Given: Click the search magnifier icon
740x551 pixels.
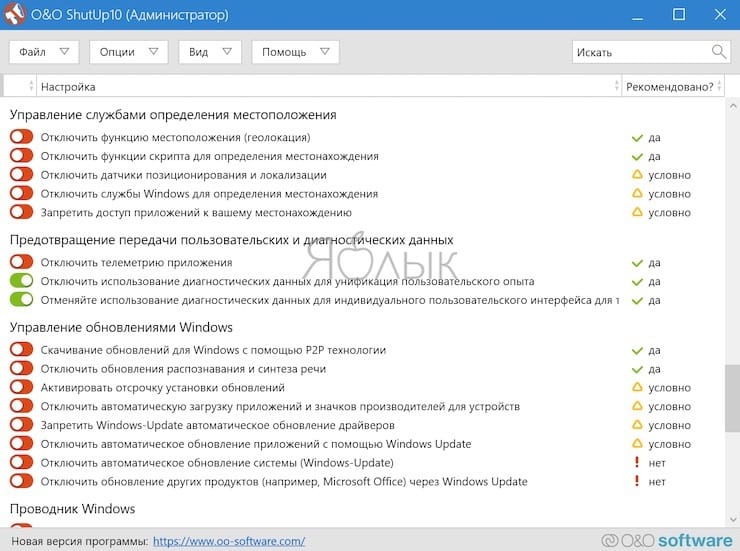Looking at the screenshot, I should [x=719, y=51].
